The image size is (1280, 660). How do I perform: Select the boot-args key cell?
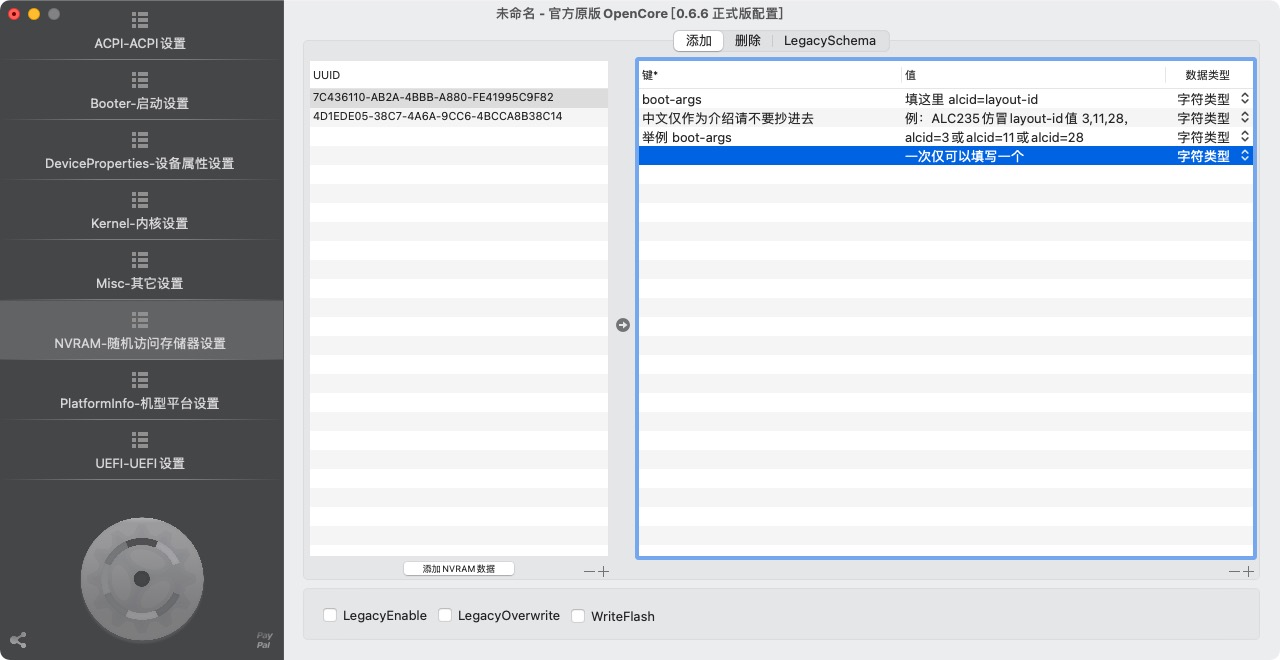coord(770,99)
